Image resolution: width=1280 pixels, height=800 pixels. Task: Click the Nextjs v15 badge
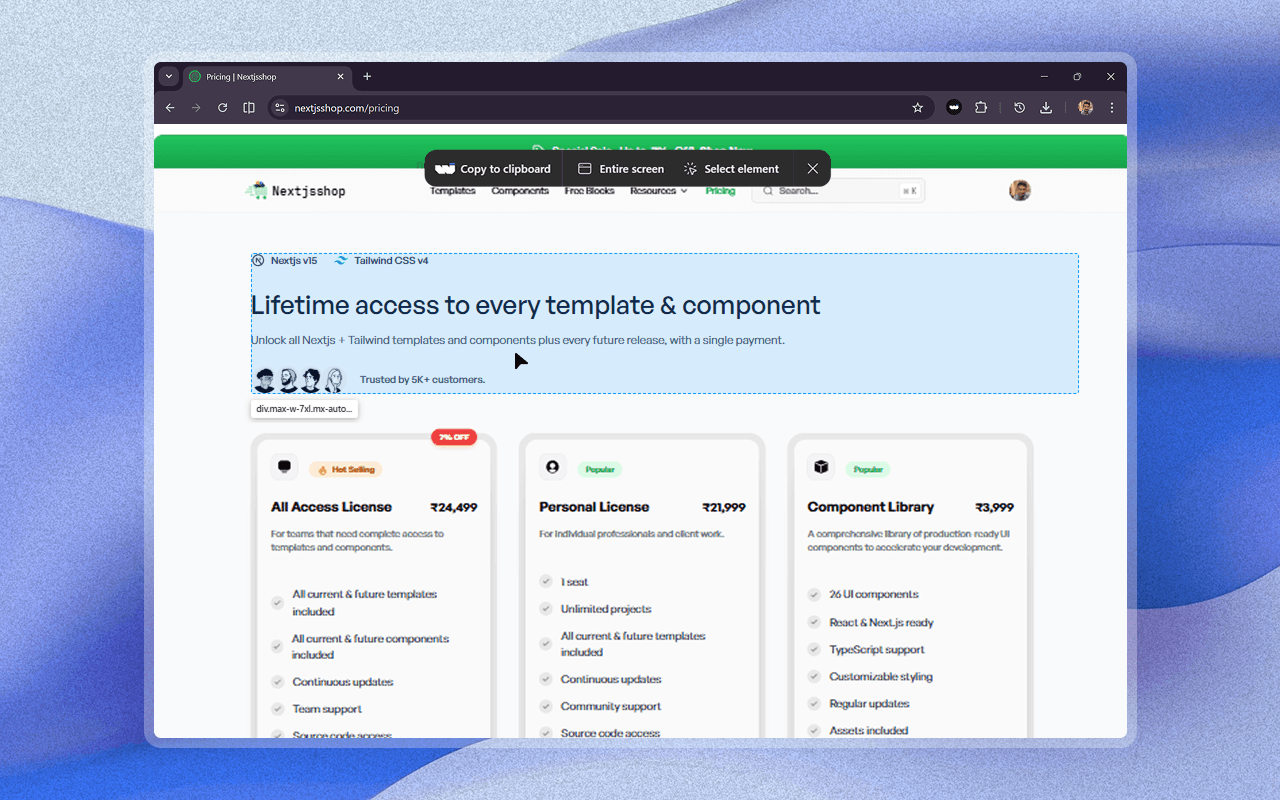click(x=285, y=261)
